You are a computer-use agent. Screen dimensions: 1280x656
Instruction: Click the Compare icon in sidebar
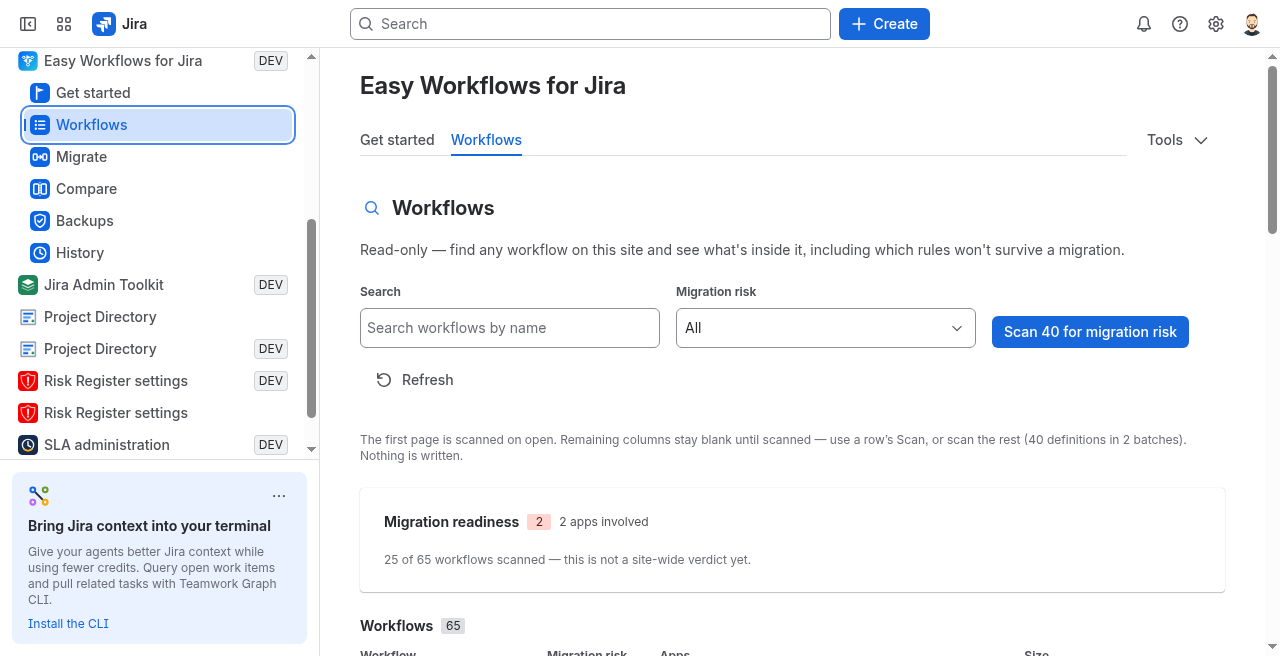[40, 189]
